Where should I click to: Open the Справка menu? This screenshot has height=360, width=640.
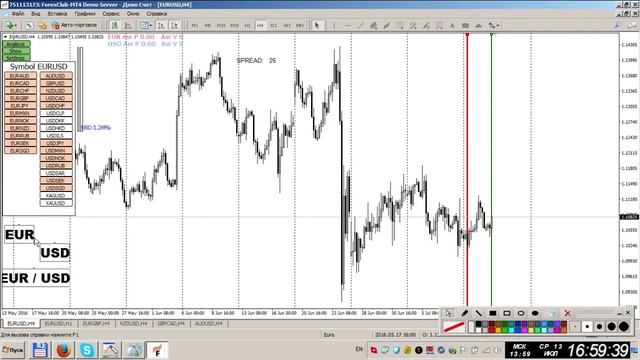pos(157,13)
